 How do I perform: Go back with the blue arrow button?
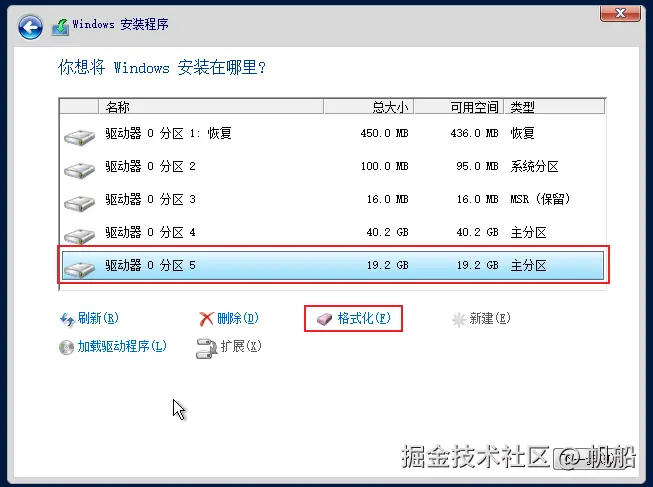point(30,27)
